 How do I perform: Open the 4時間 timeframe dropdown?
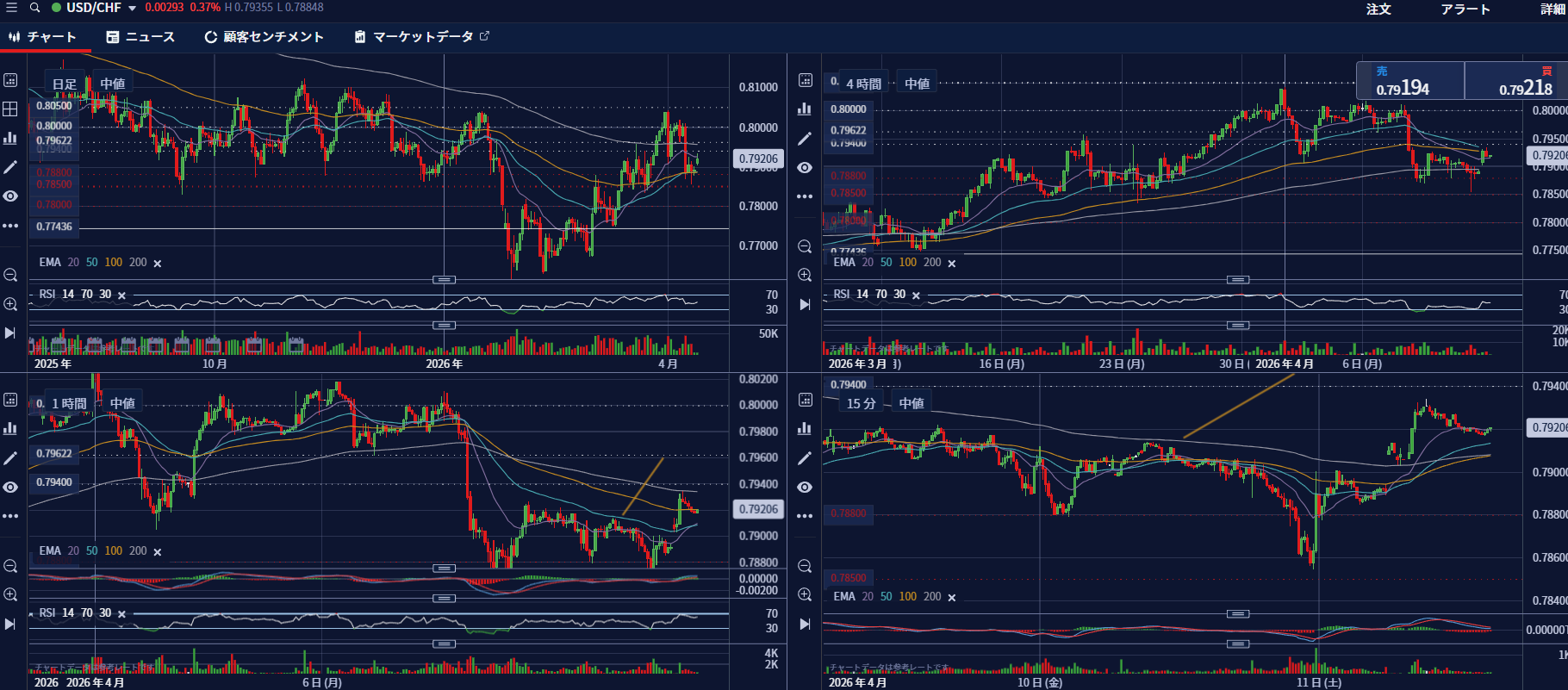tap(863, 84)
